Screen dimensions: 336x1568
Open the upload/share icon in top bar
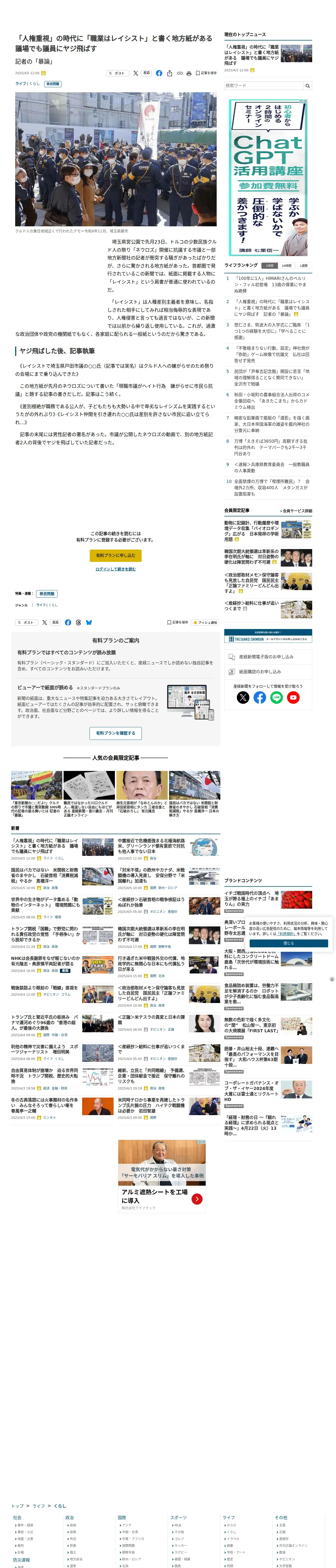[x=170, y=73]
